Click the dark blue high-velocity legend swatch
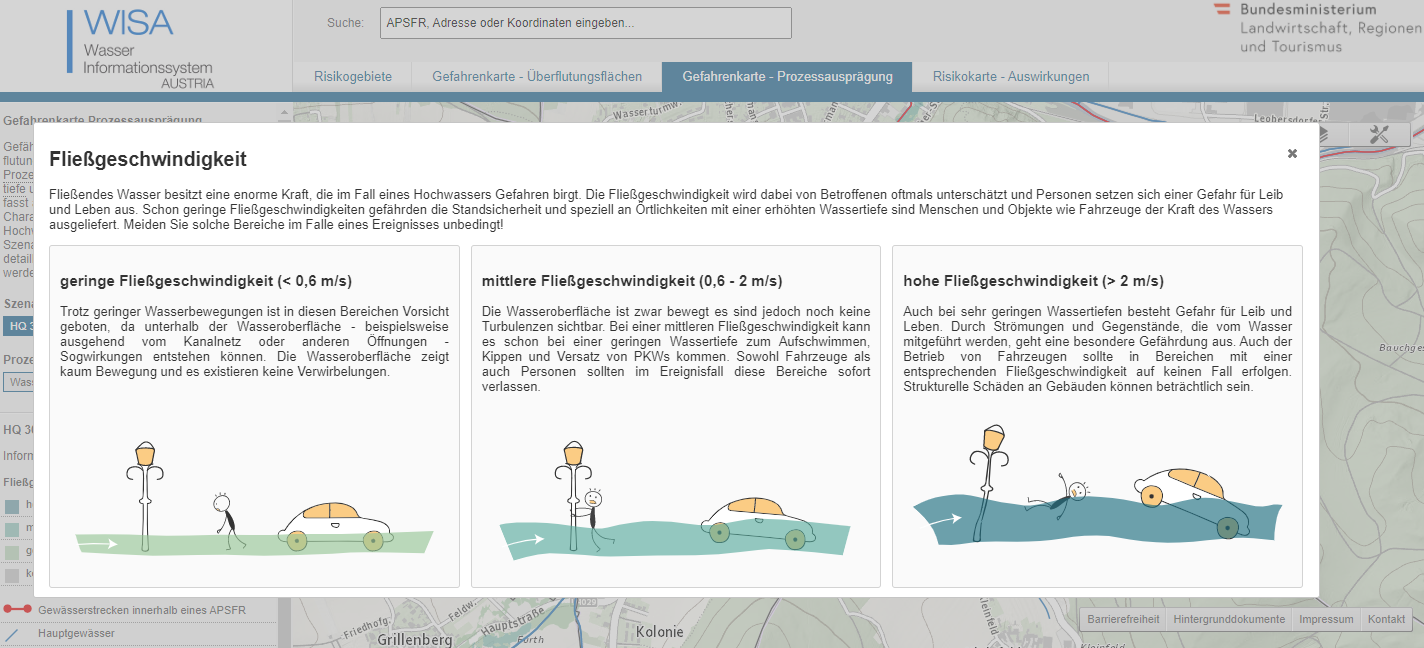 tap(12, 506)
